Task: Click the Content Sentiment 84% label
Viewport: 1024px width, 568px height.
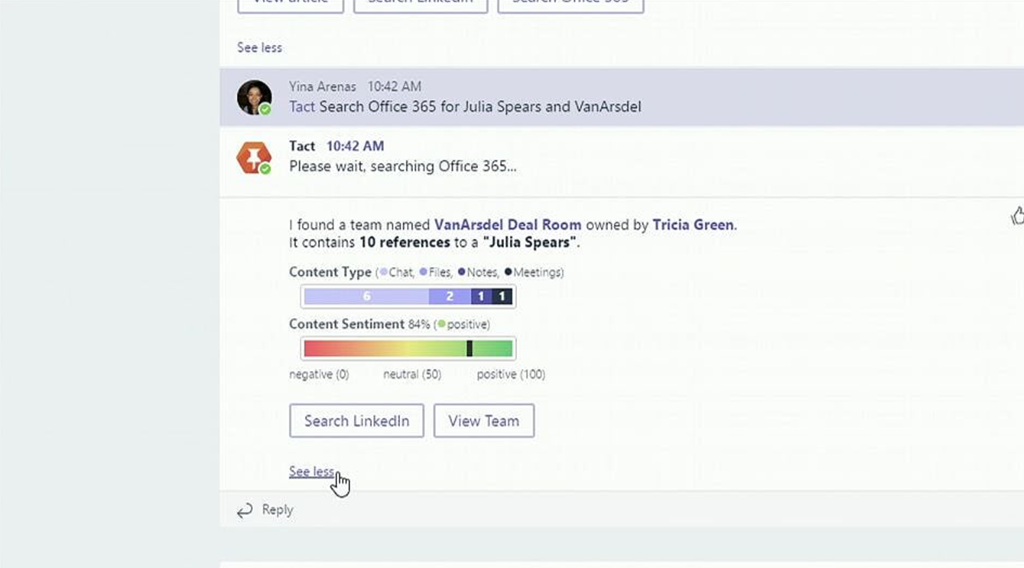Action: (x=389, y=324)
